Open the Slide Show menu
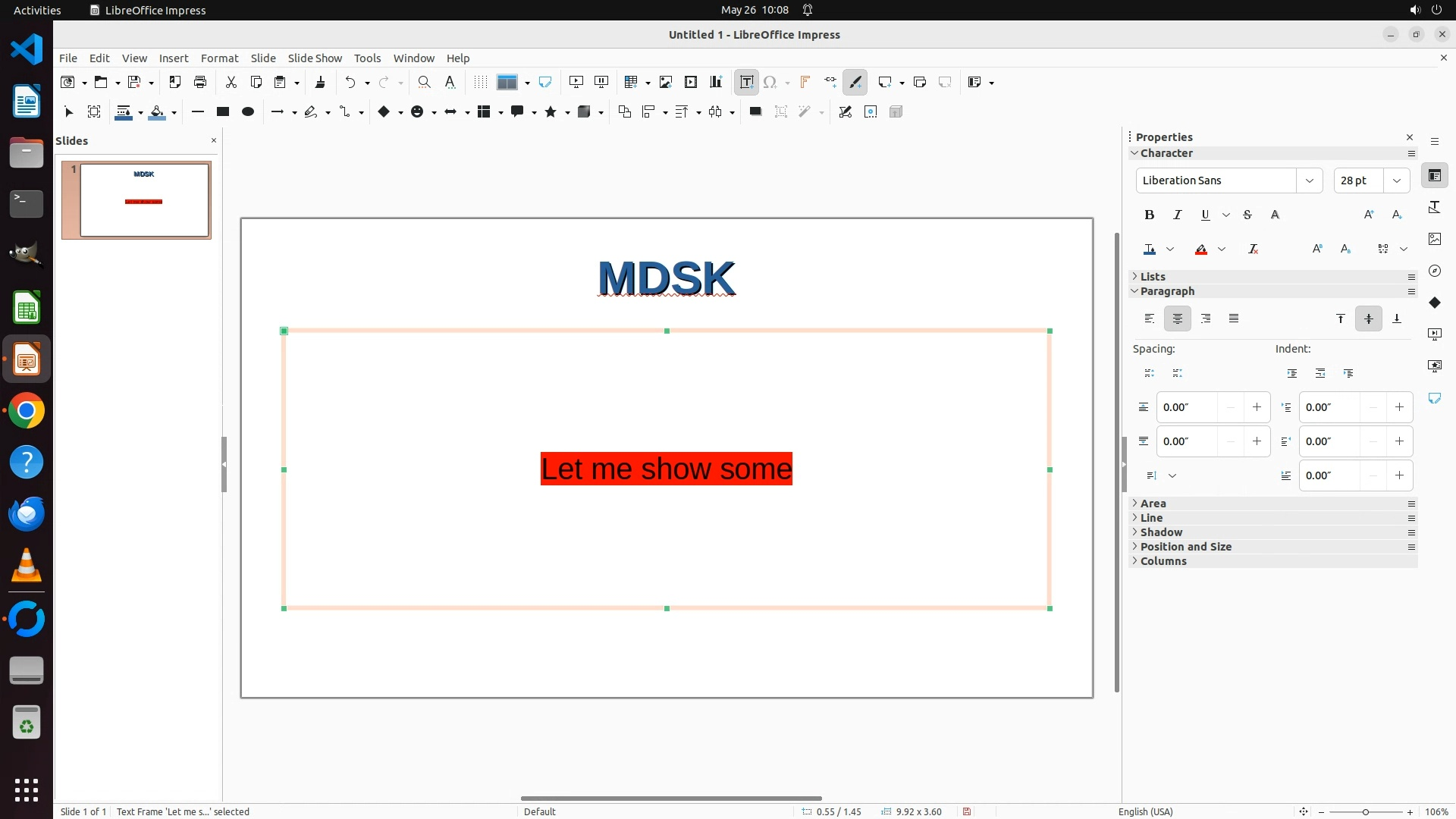The image size is (1456, 819). pyautogui.click(x=314, y=58)
